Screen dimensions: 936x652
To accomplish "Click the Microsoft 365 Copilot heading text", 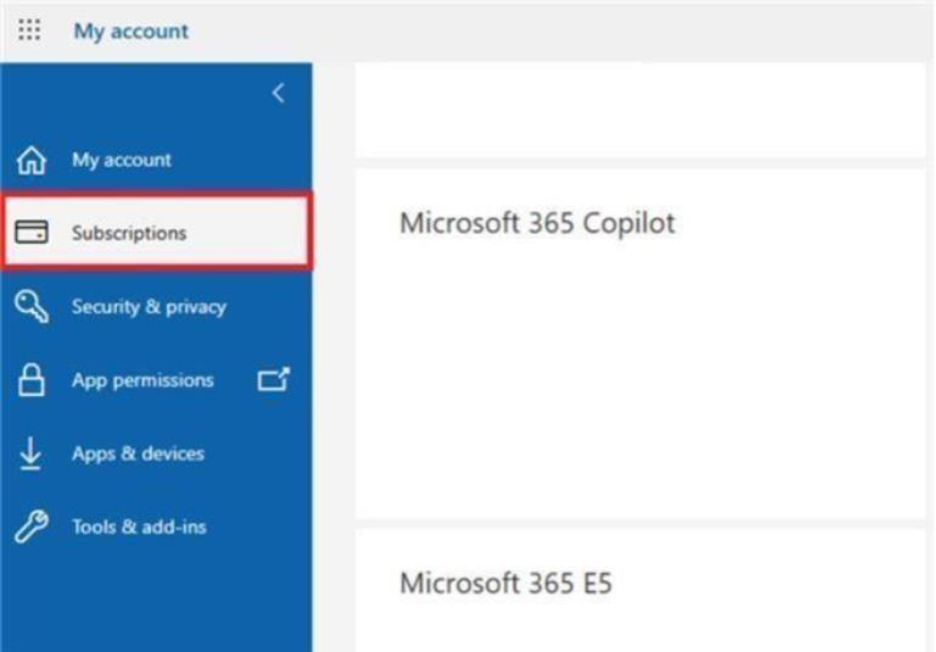I will coord(537,223).
